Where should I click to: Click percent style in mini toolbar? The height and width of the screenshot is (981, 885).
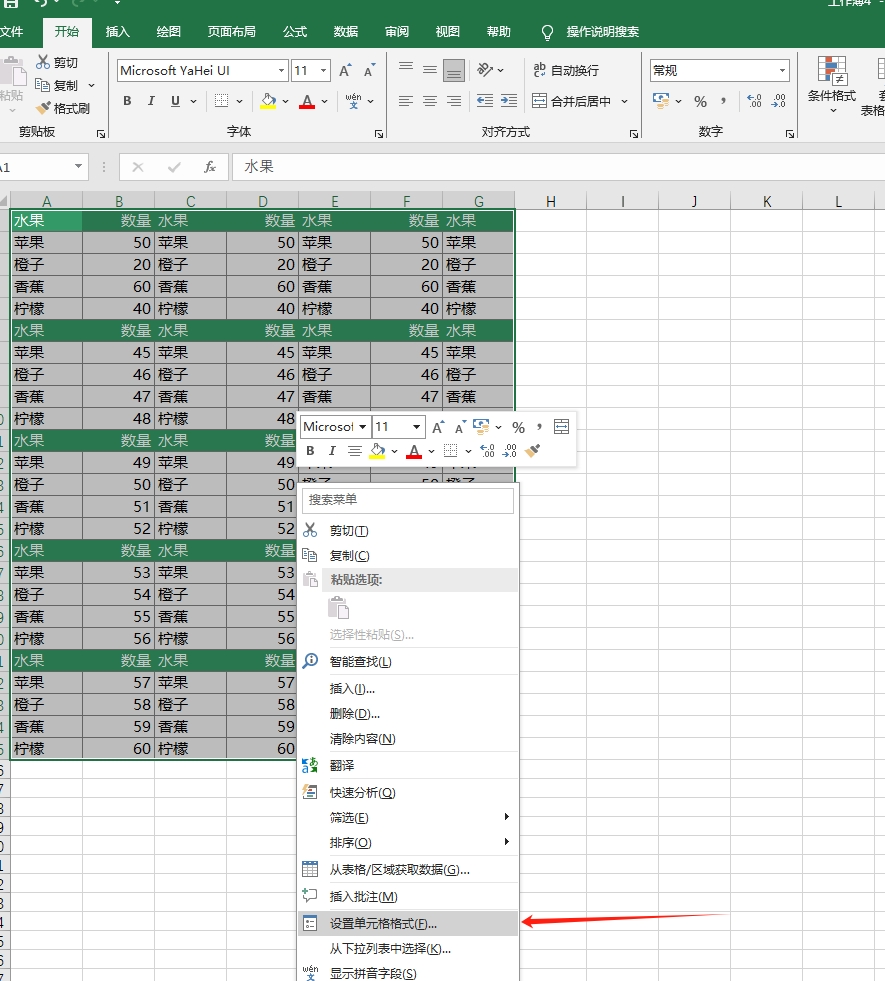[x=518, y=427]
